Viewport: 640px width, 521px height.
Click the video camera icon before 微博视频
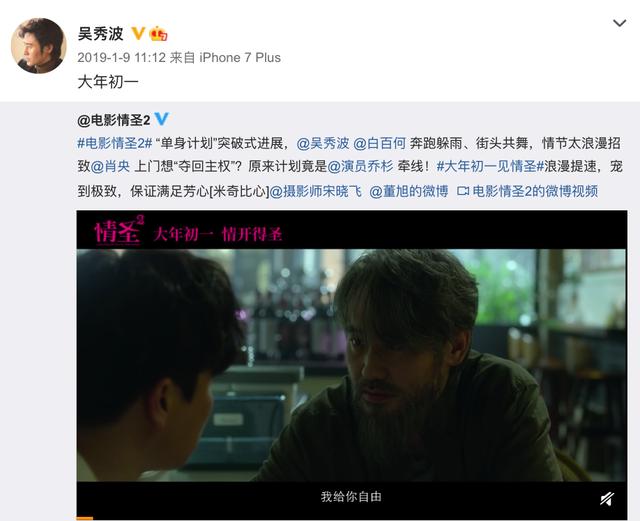[x=462, y=191]
